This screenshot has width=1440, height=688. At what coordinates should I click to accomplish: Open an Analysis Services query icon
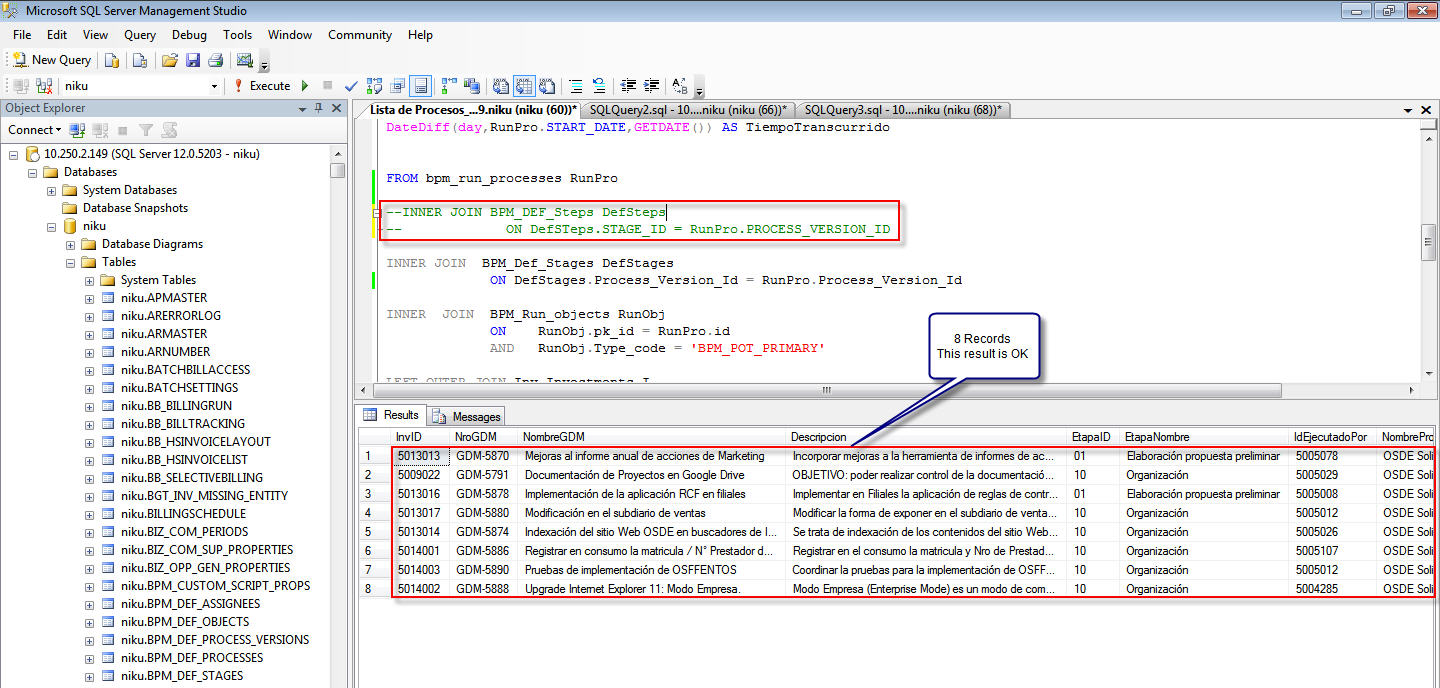[x=140, y=60]
